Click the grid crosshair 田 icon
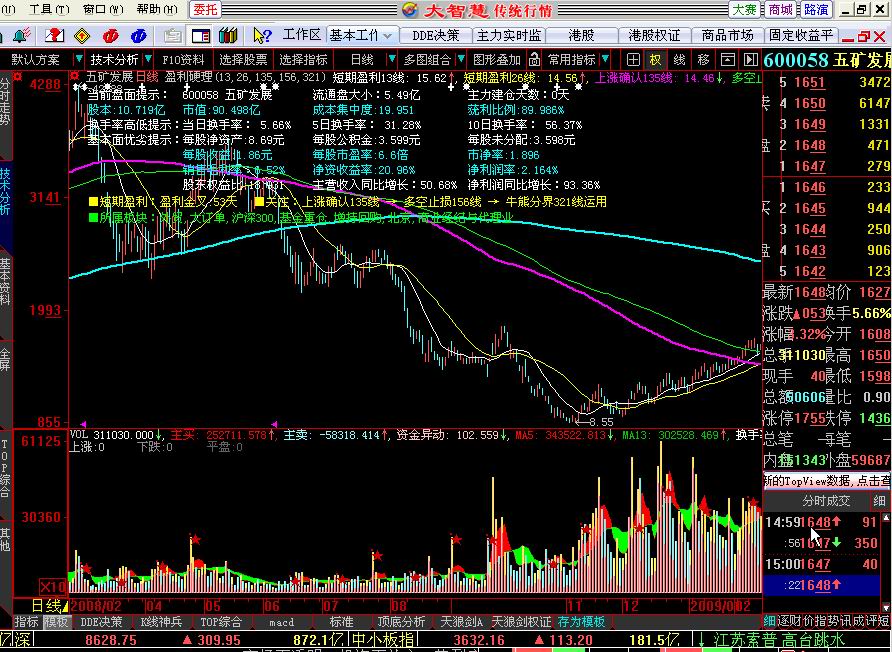 tap(633, 59)
